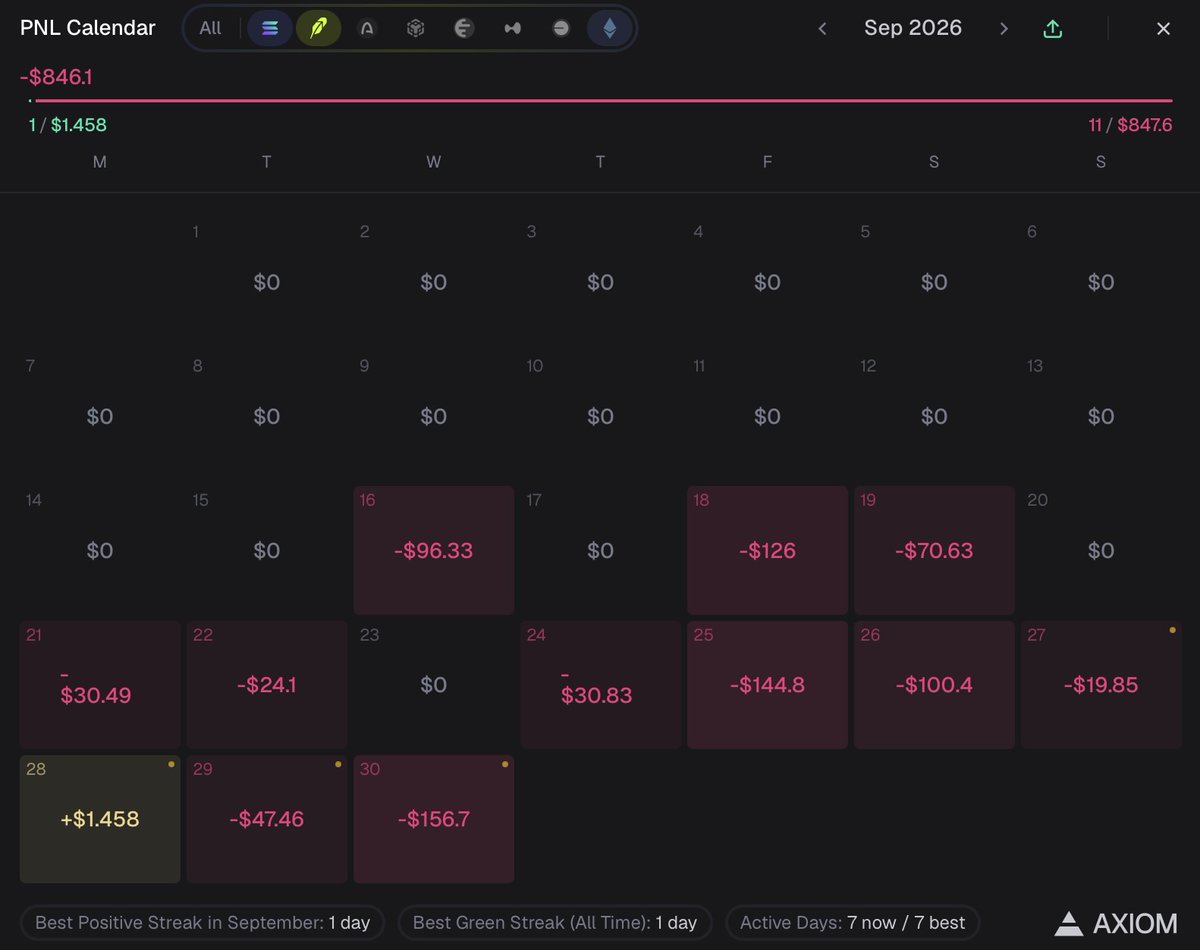Open September 27 cell with -$19.85

(1101, 684)
